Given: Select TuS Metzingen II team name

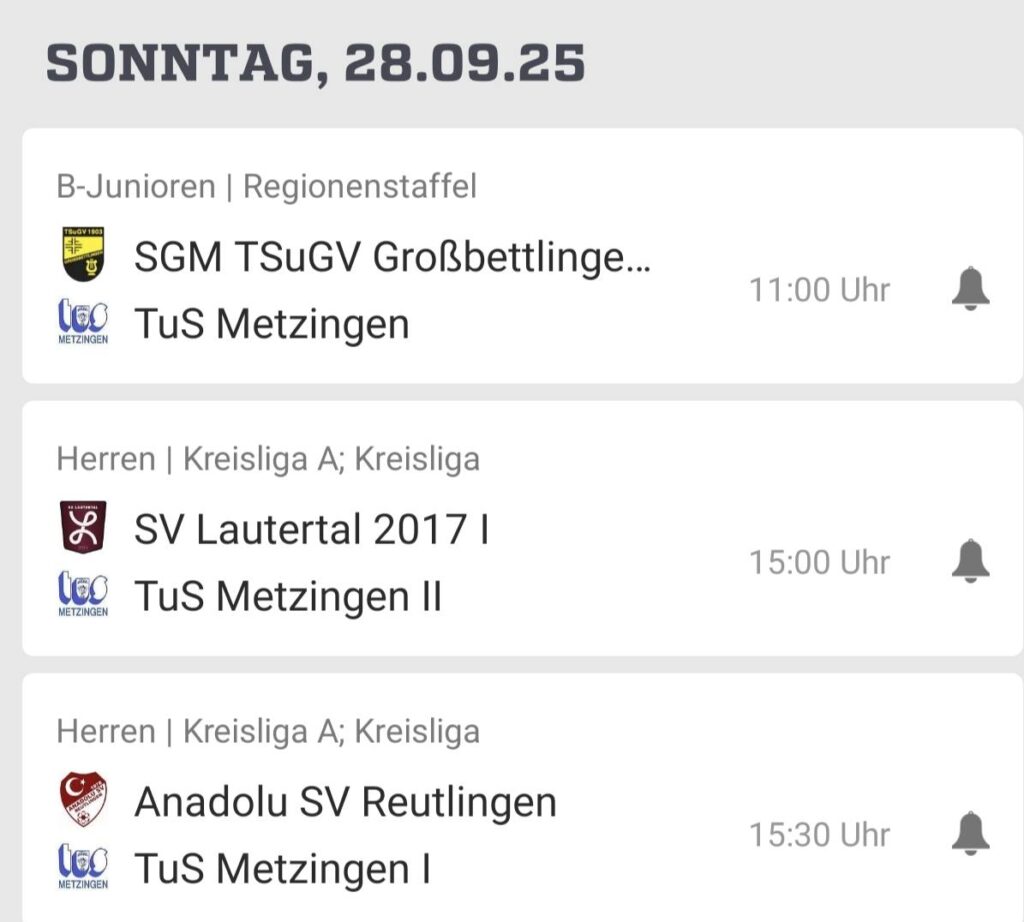Looking at the screenshot, I should [288, 596].
